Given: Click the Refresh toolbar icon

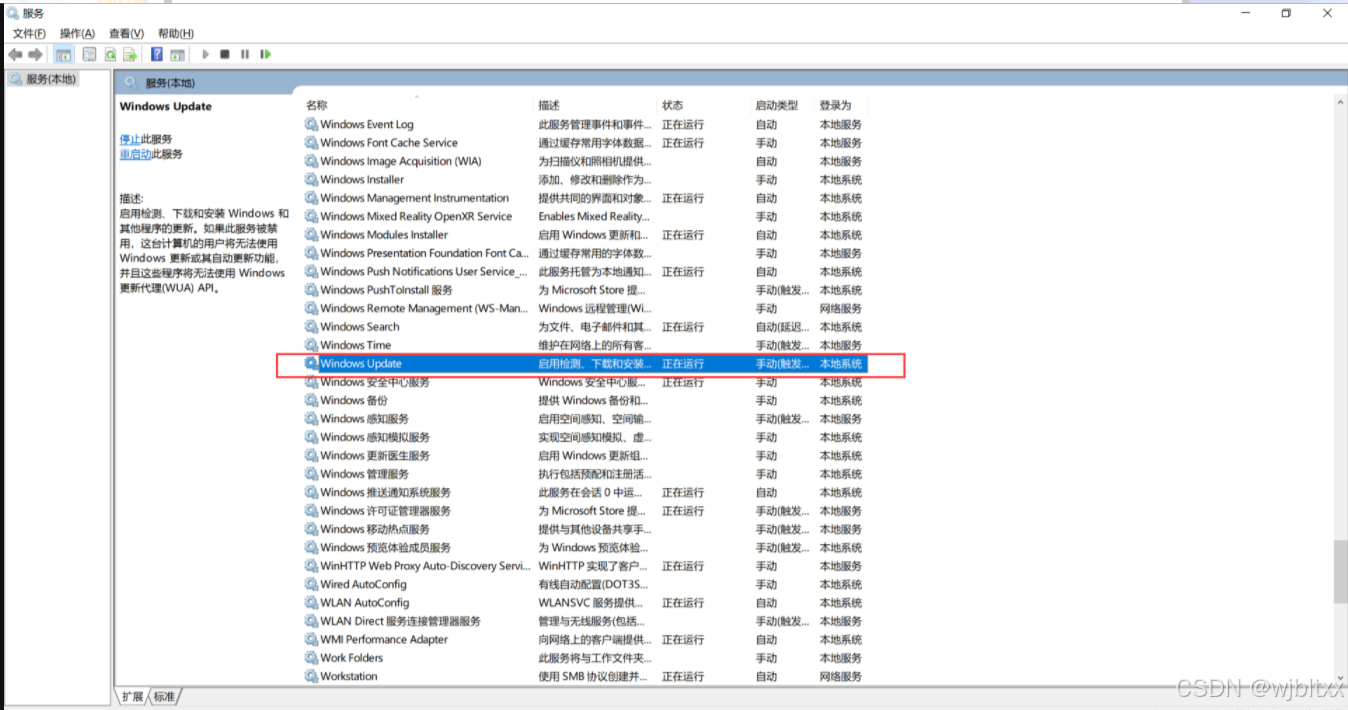Looking at the screenshot, I should 110,54.
